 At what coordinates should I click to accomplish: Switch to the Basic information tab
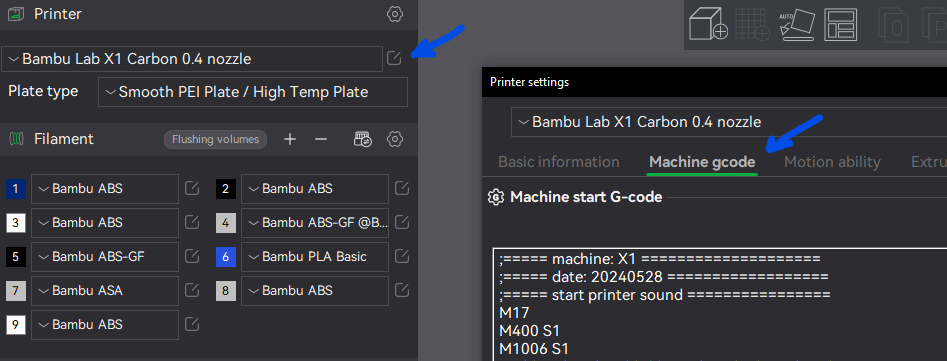[x=559, y=162]
